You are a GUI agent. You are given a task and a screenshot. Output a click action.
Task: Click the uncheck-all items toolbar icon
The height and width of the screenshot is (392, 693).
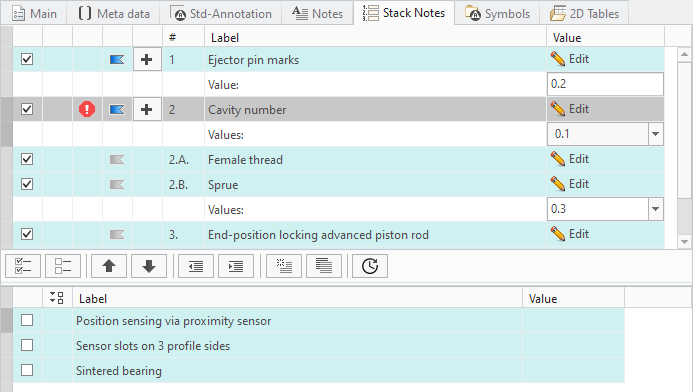click(x=63, y=266)
